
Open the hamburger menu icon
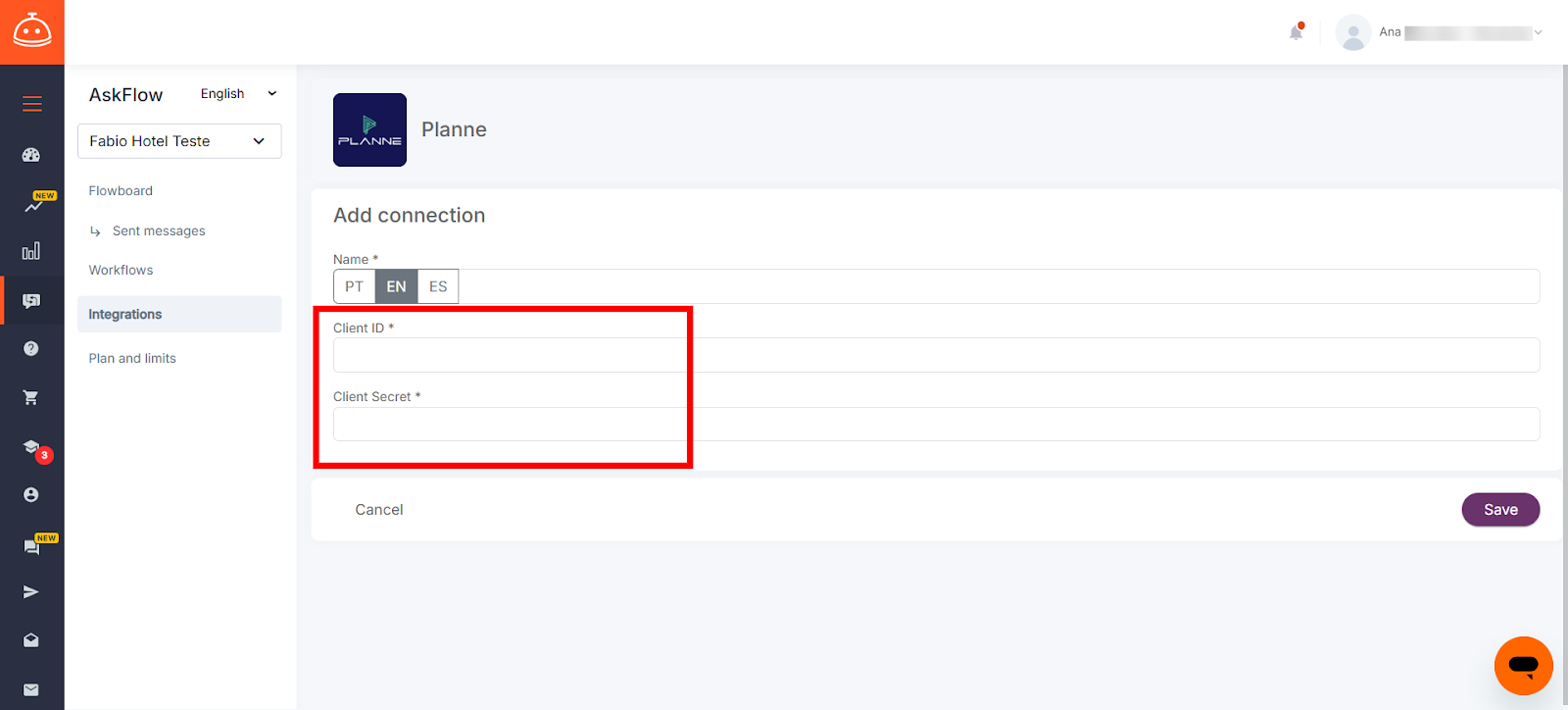click(32, 104)
